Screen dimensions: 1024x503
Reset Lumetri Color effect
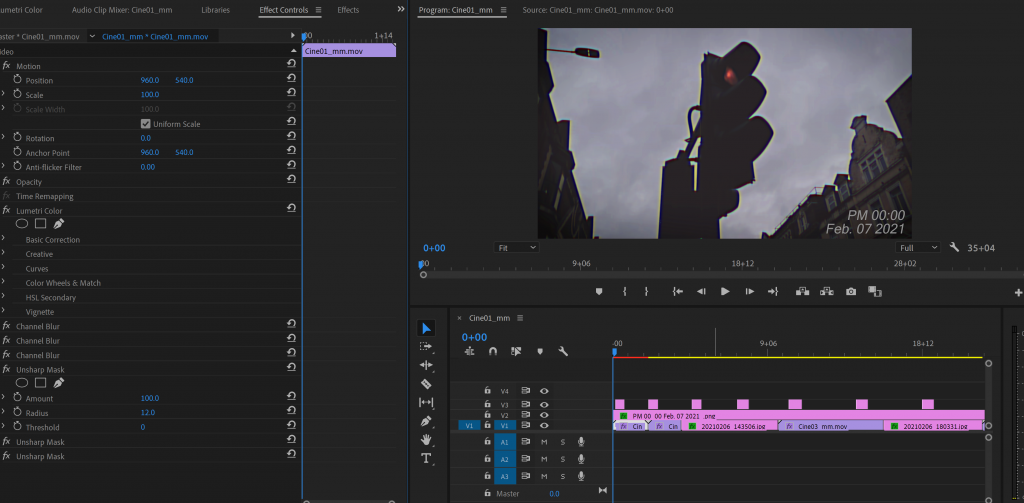291,208
